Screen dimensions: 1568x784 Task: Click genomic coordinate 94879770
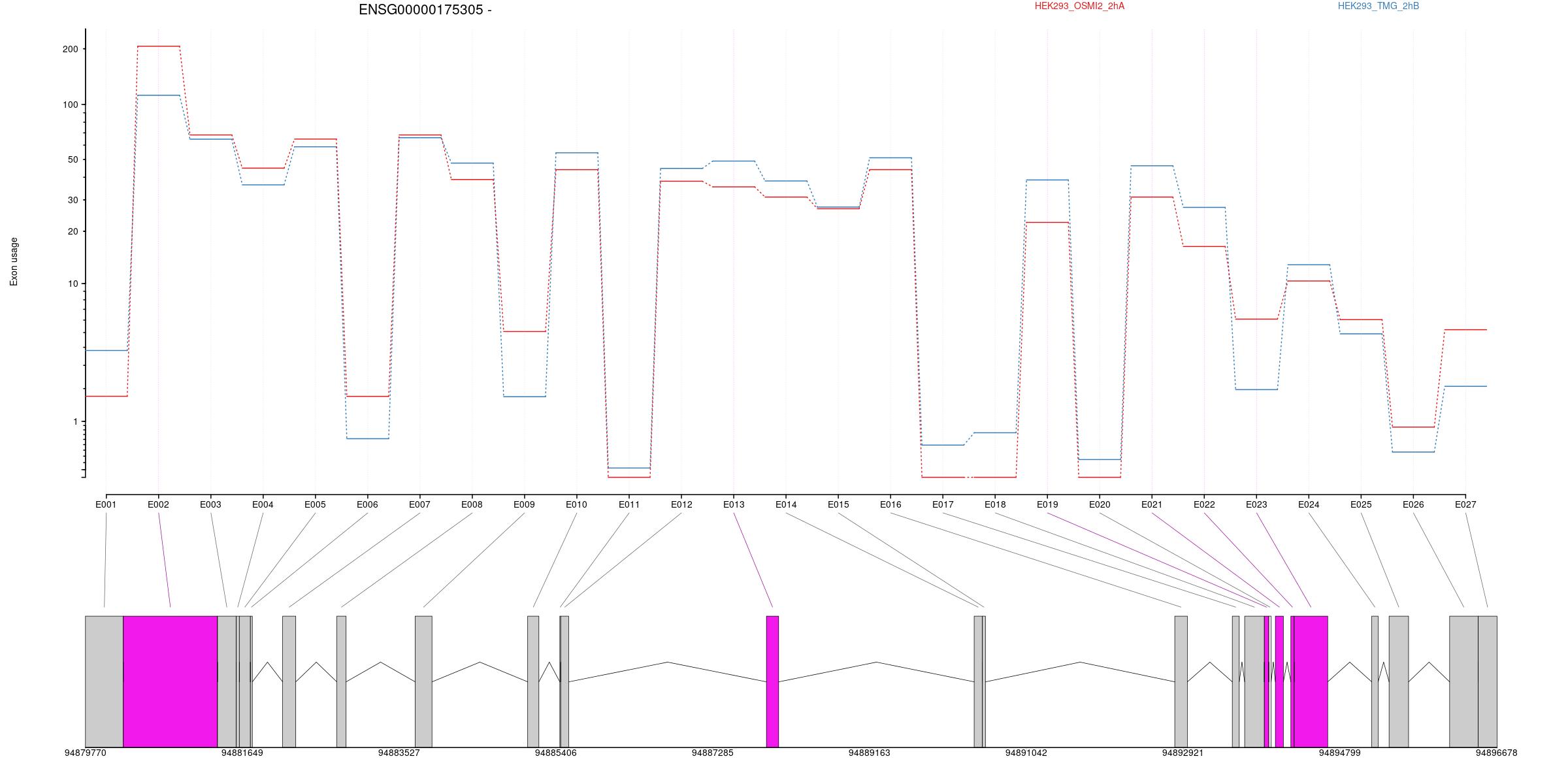(x=85, y=753)
